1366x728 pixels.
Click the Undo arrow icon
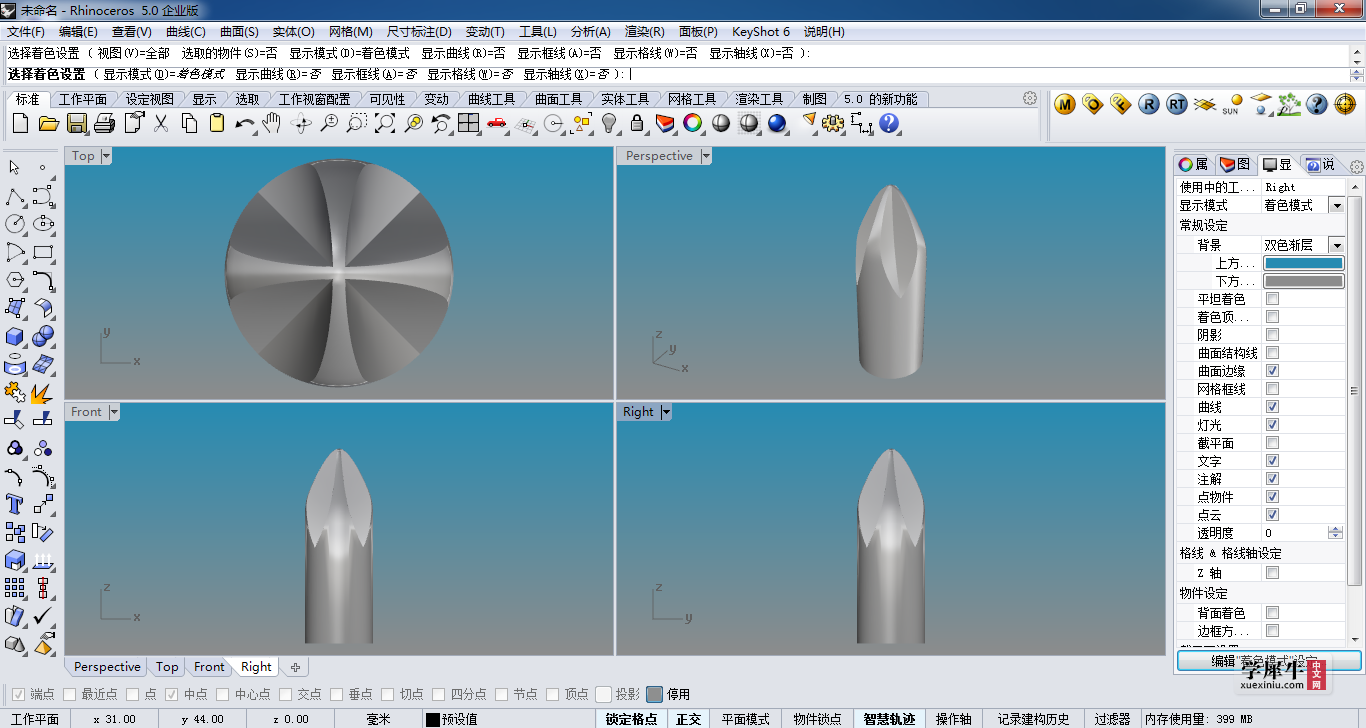[x=245, y=123]
